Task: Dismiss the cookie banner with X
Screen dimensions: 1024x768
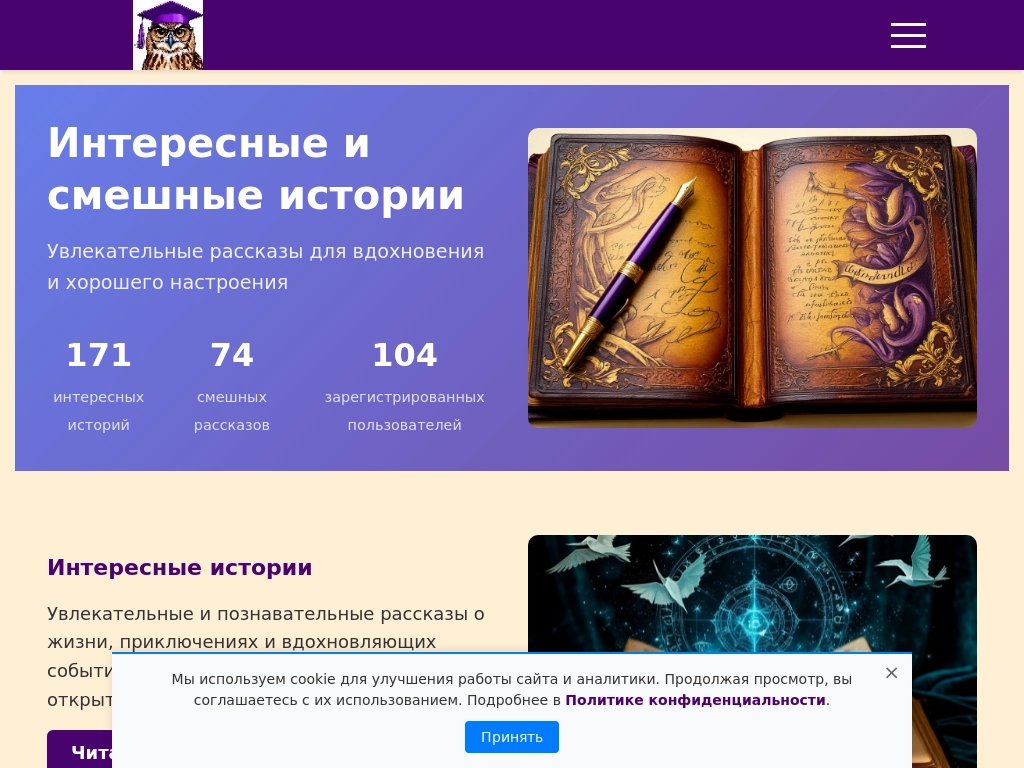Action: coord(891,673)
